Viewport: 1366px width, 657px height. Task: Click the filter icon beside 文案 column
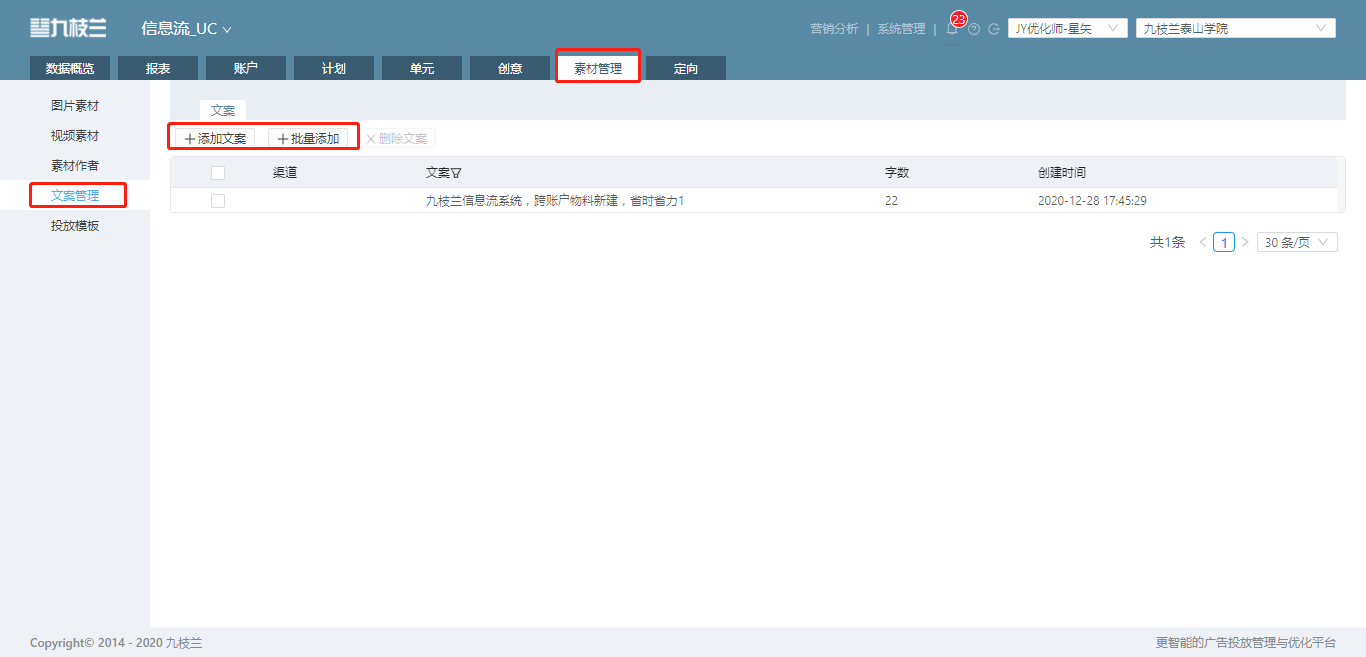coord(456,173)
